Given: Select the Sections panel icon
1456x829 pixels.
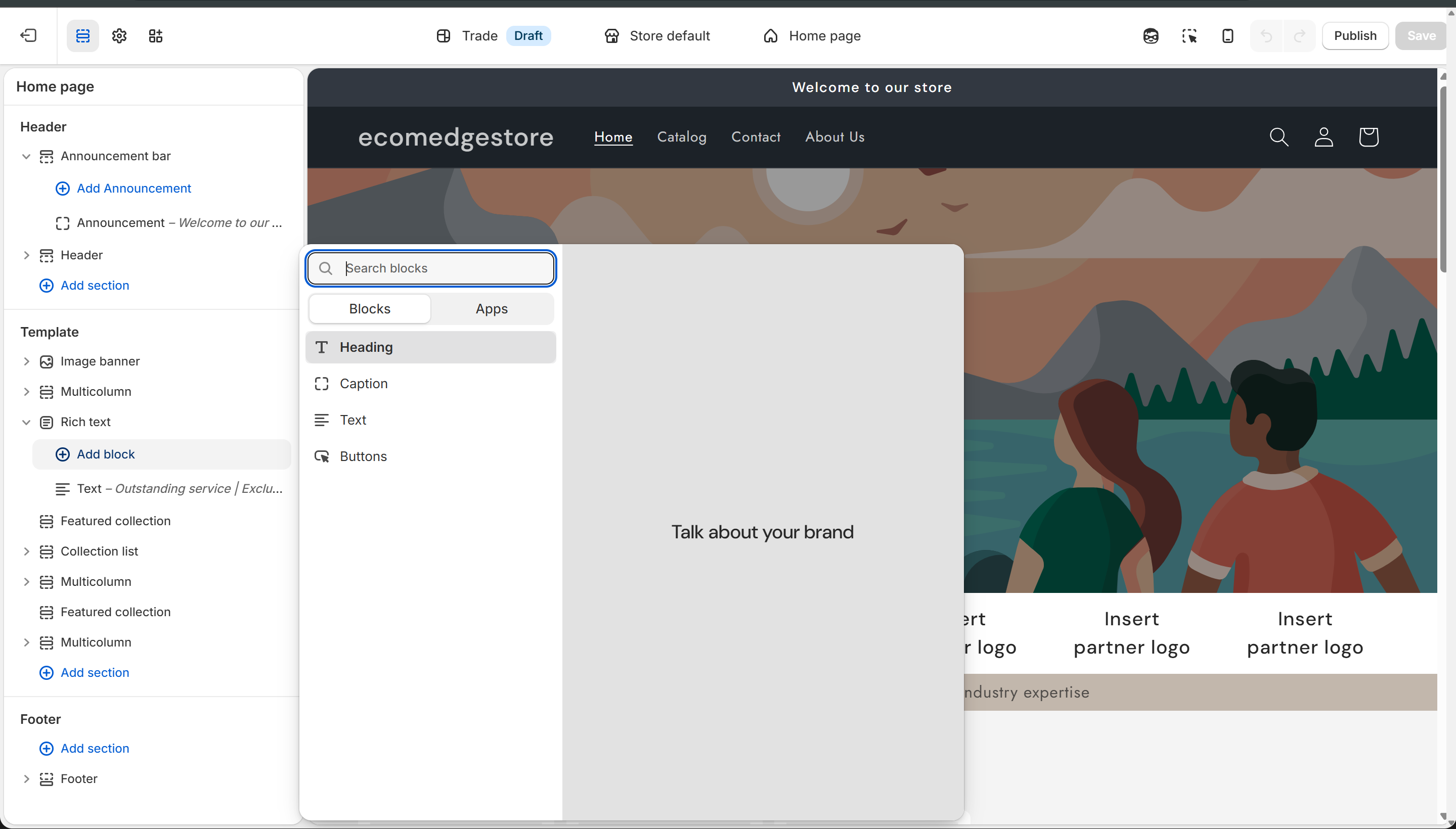Looking at the screenshot, I should tap(82, 35).
